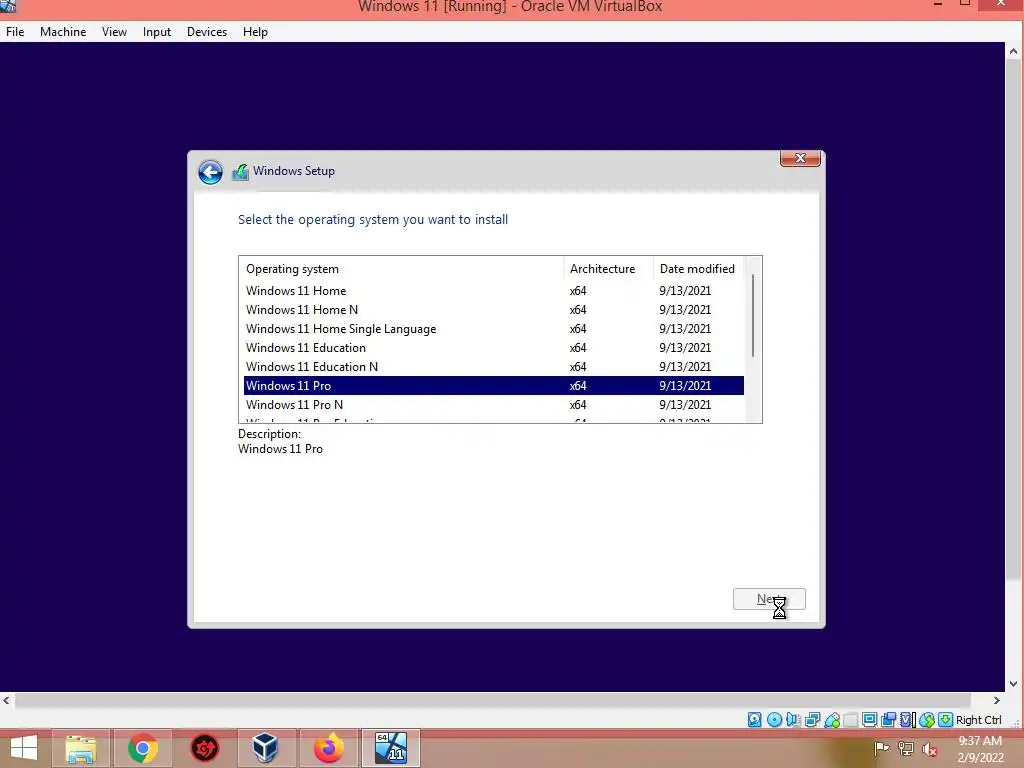Click the Architecture column header

coord(608,268)
